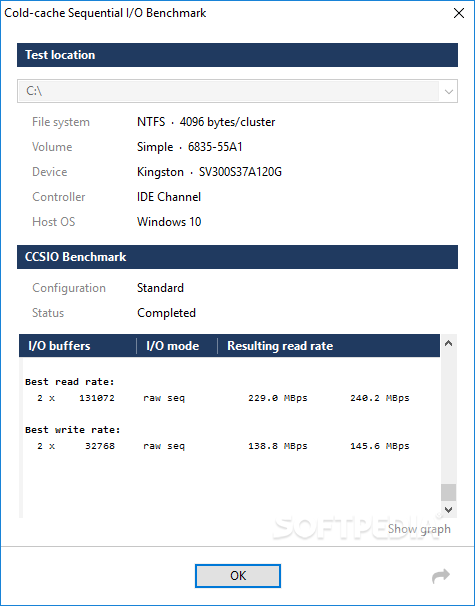Image resolution: width=475 pixels, height=606 pixels.
Task: Click the Test location section header
Action: 237,55
